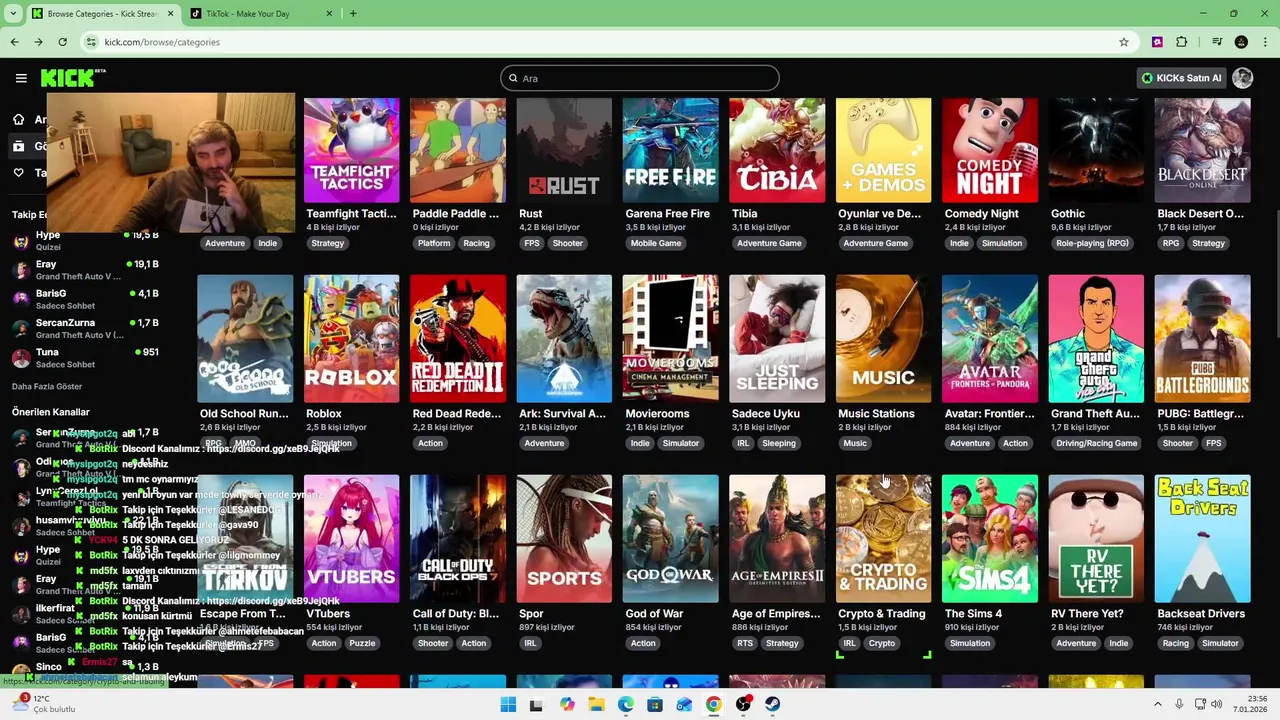Viewport: 1280px width, 720px height.
Task: Open Microsoft Edge from taskbar
Action: point(625,704)
